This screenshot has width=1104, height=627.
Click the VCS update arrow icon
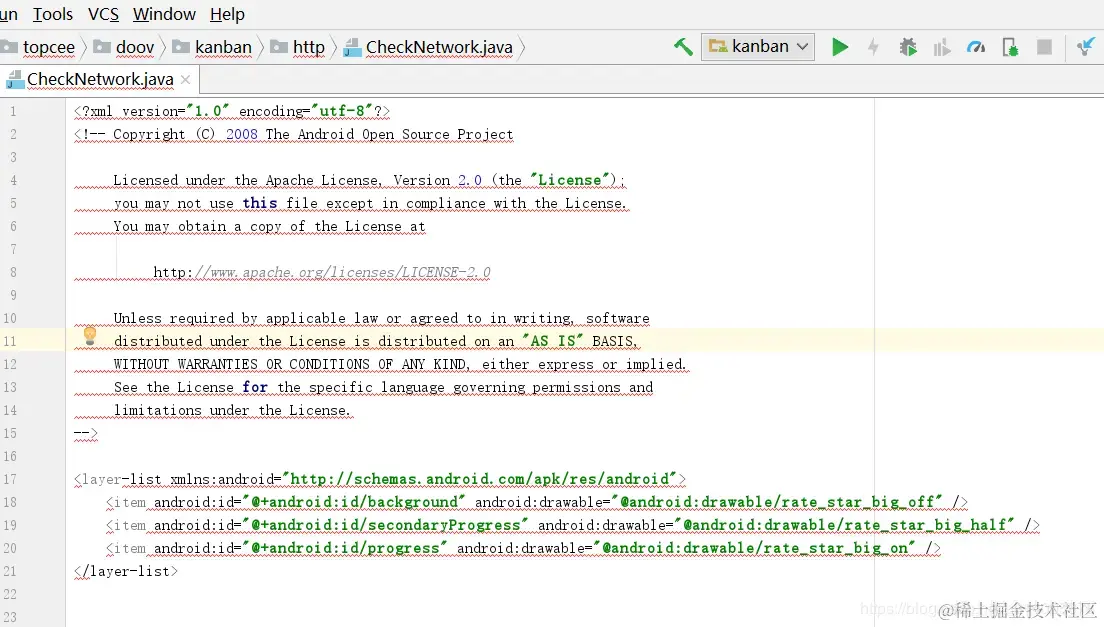coord(1085,47)
